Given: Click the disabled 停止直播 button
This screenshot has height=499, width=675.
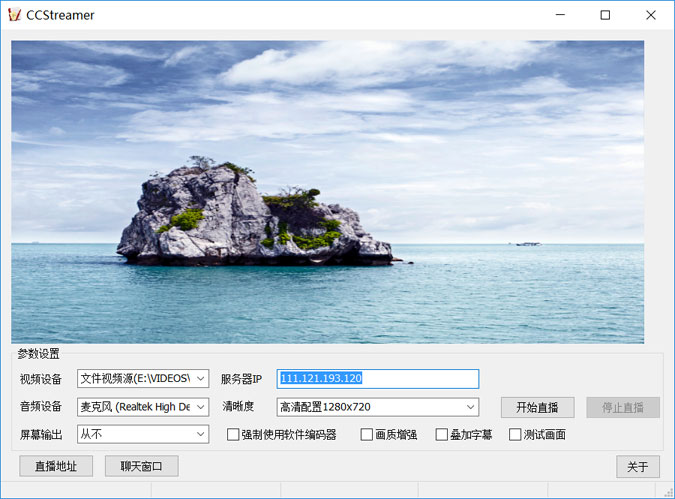Looking at the screenshot, I should 623,407.
